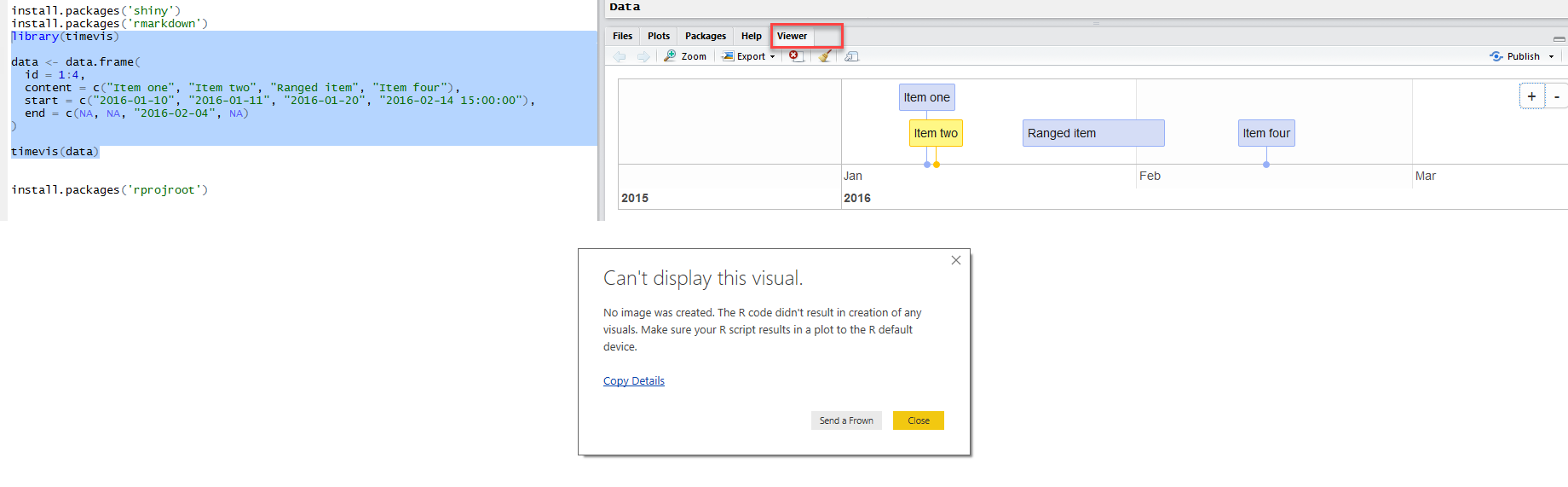Click the Copy Details link
1568x487 pixels.
coord(633,381)
